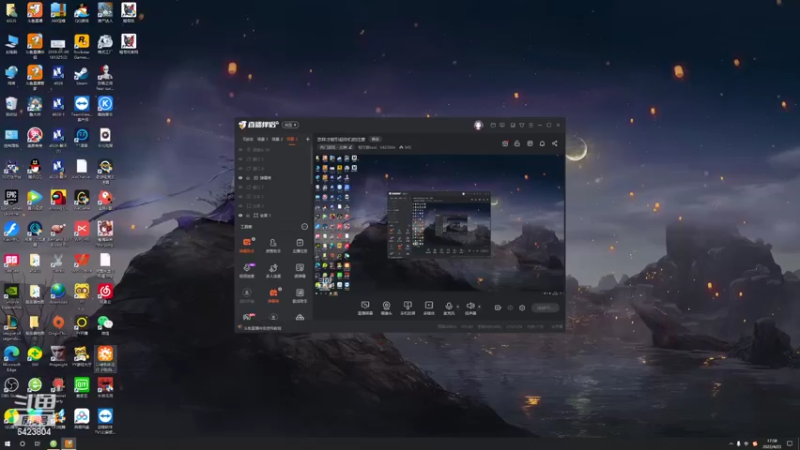The width and height of the screenshot is (800, 450).
Task: Open the notification center in the taskbar corner
Action: click(x=790, y=444)
